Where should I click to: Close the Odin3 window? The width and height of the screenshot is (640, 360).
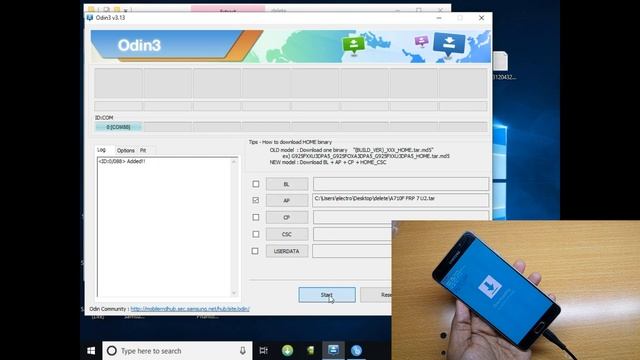(481, 18)
